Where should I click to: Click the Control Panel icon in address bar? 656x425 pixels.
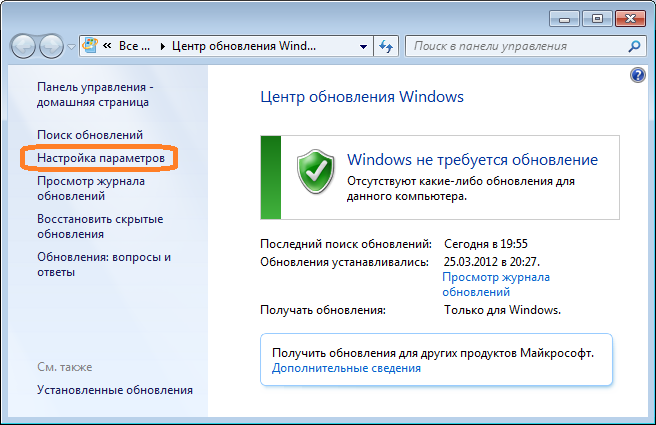(90, 45)
